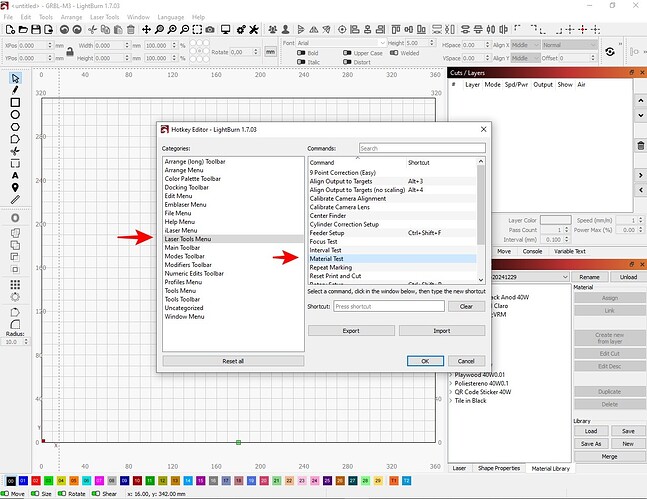Click Export button in Hotkey Editor

point(351,331)
